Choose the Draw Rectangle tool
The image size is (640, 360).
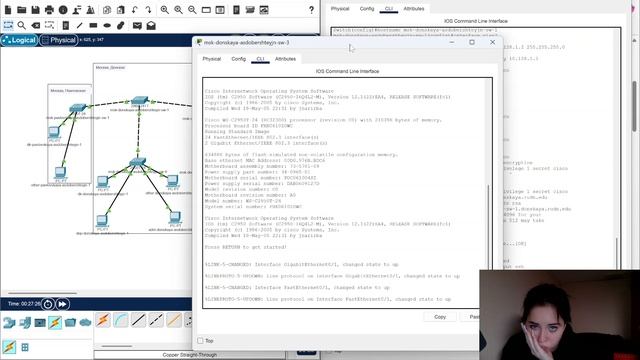point(93,25)
